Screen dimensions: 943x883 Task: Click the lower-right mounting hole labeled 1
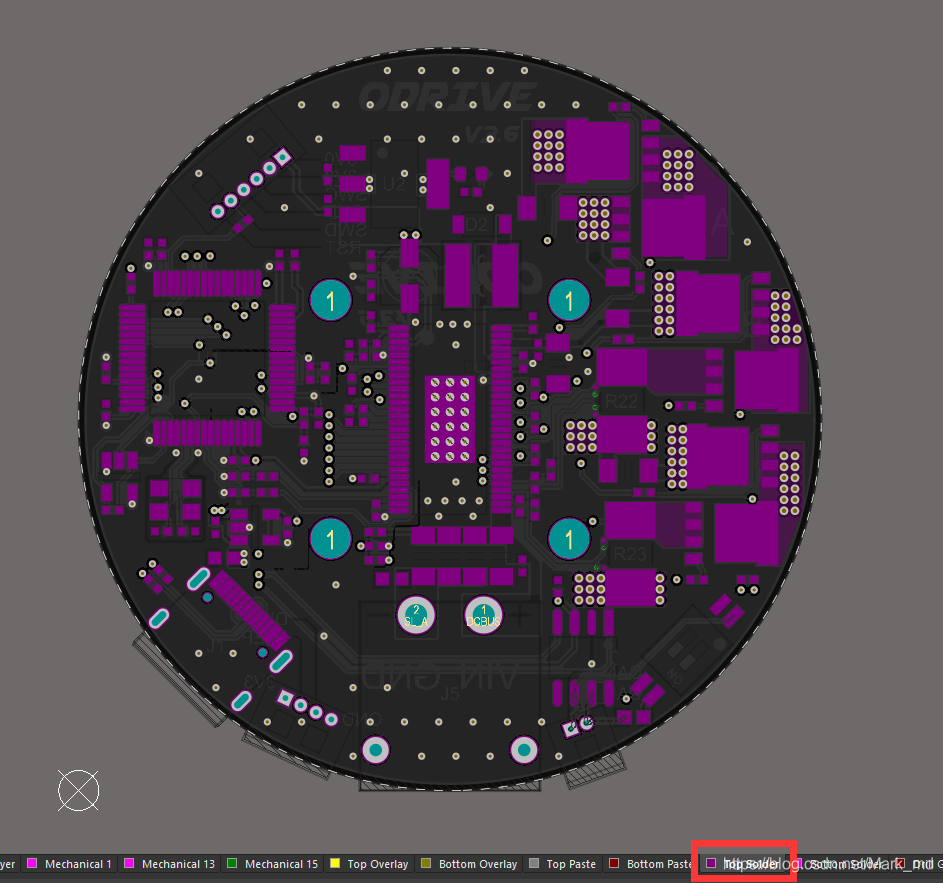point(569,539)
